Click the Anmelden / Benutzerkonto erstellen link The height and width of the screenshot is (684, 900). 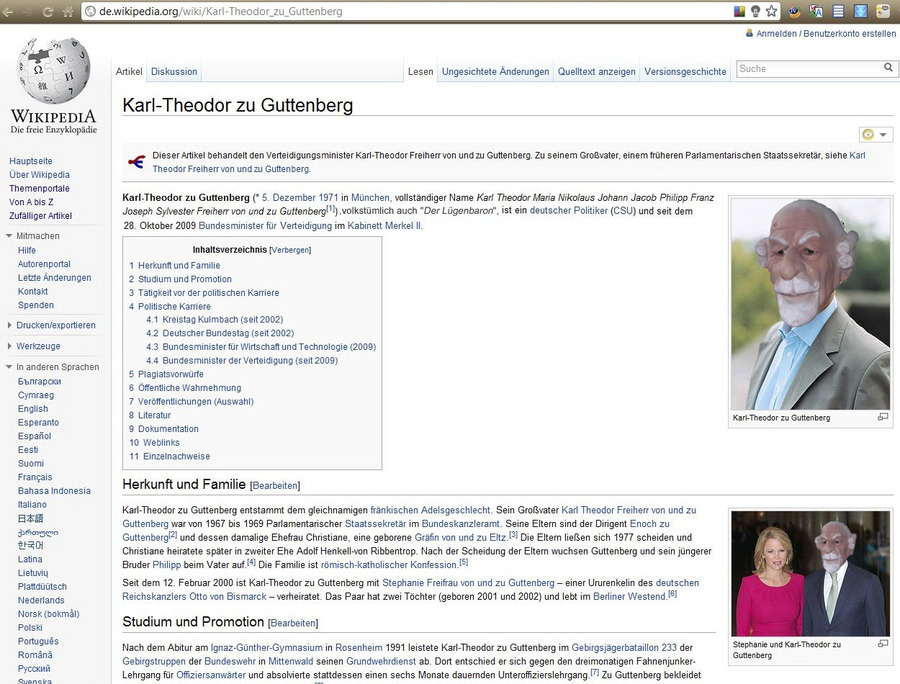point(826,33)
